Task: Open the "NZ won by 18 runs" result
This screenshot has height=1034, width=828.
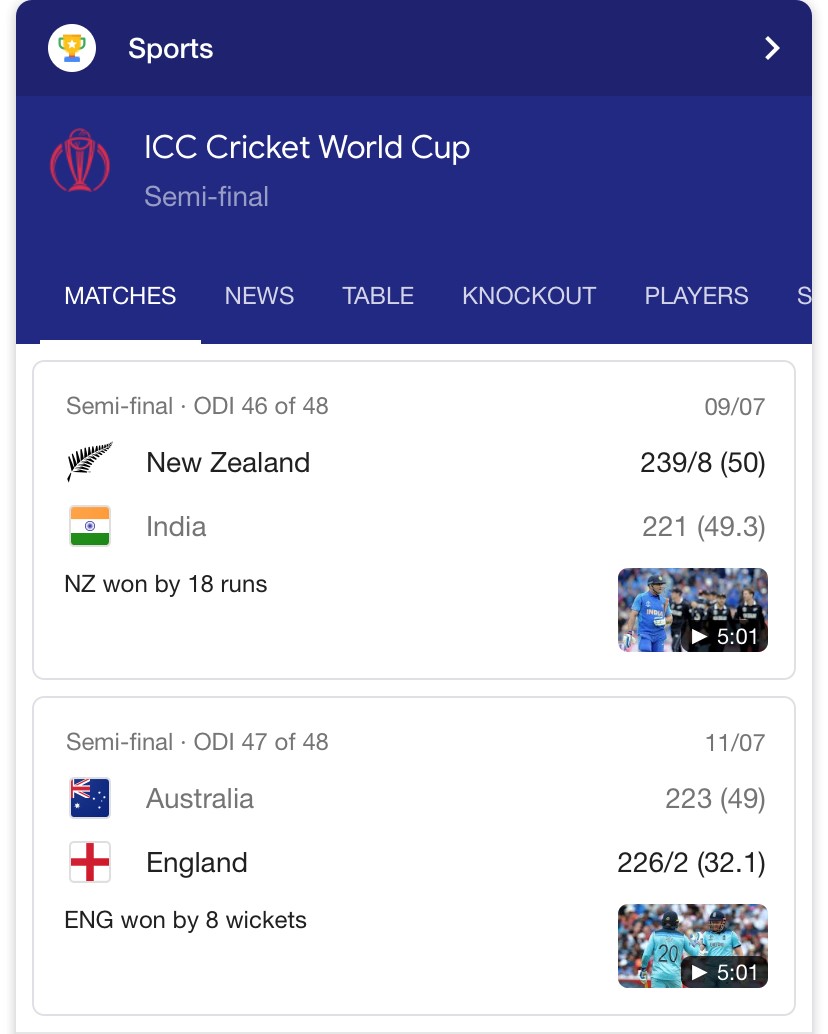Action: pyautogui.click(x=166, y=584)
